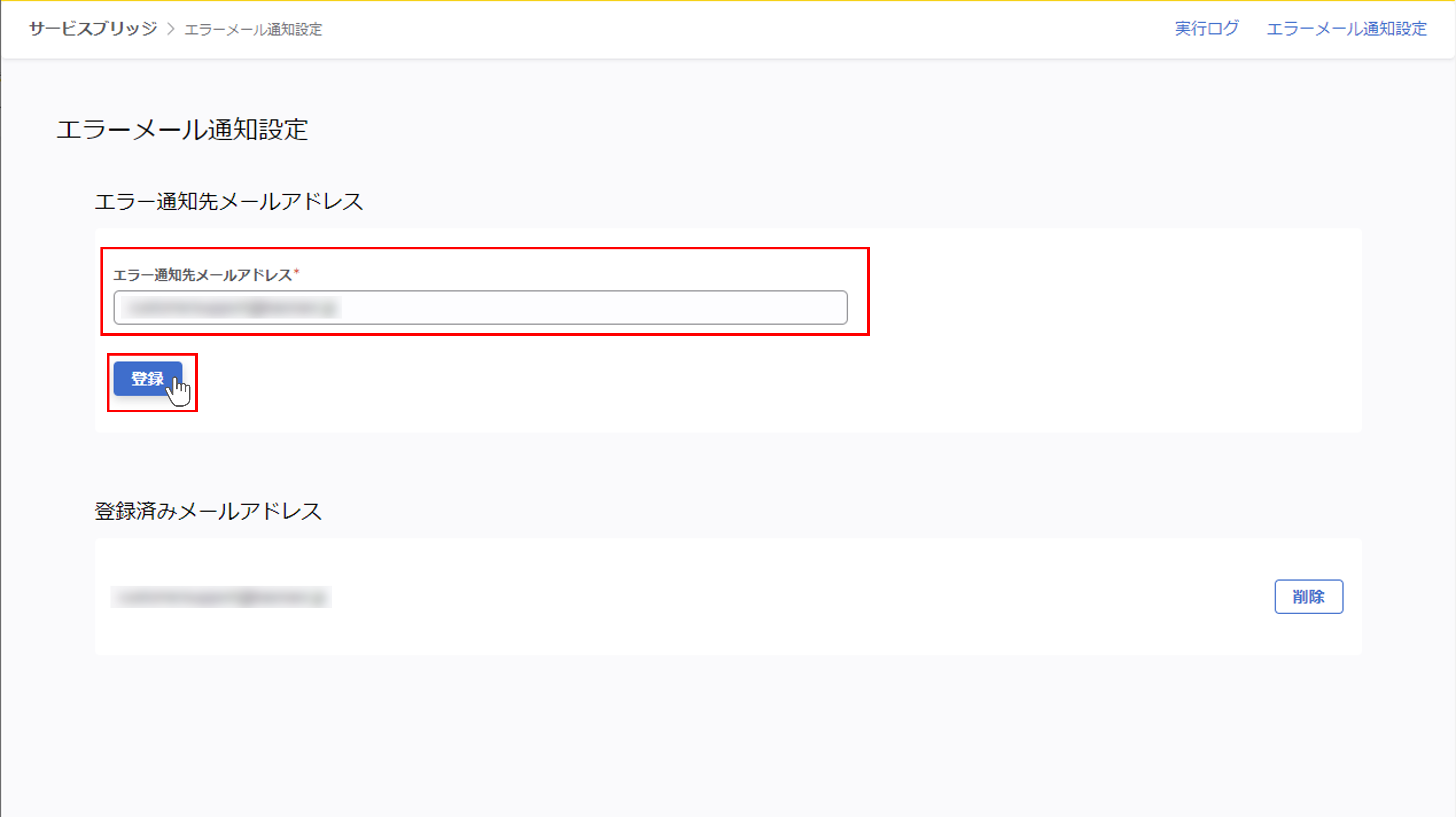Open エラーメール通知設定 in the top-right navigation
The image size is (1456, 817).
pos(1346,29)
